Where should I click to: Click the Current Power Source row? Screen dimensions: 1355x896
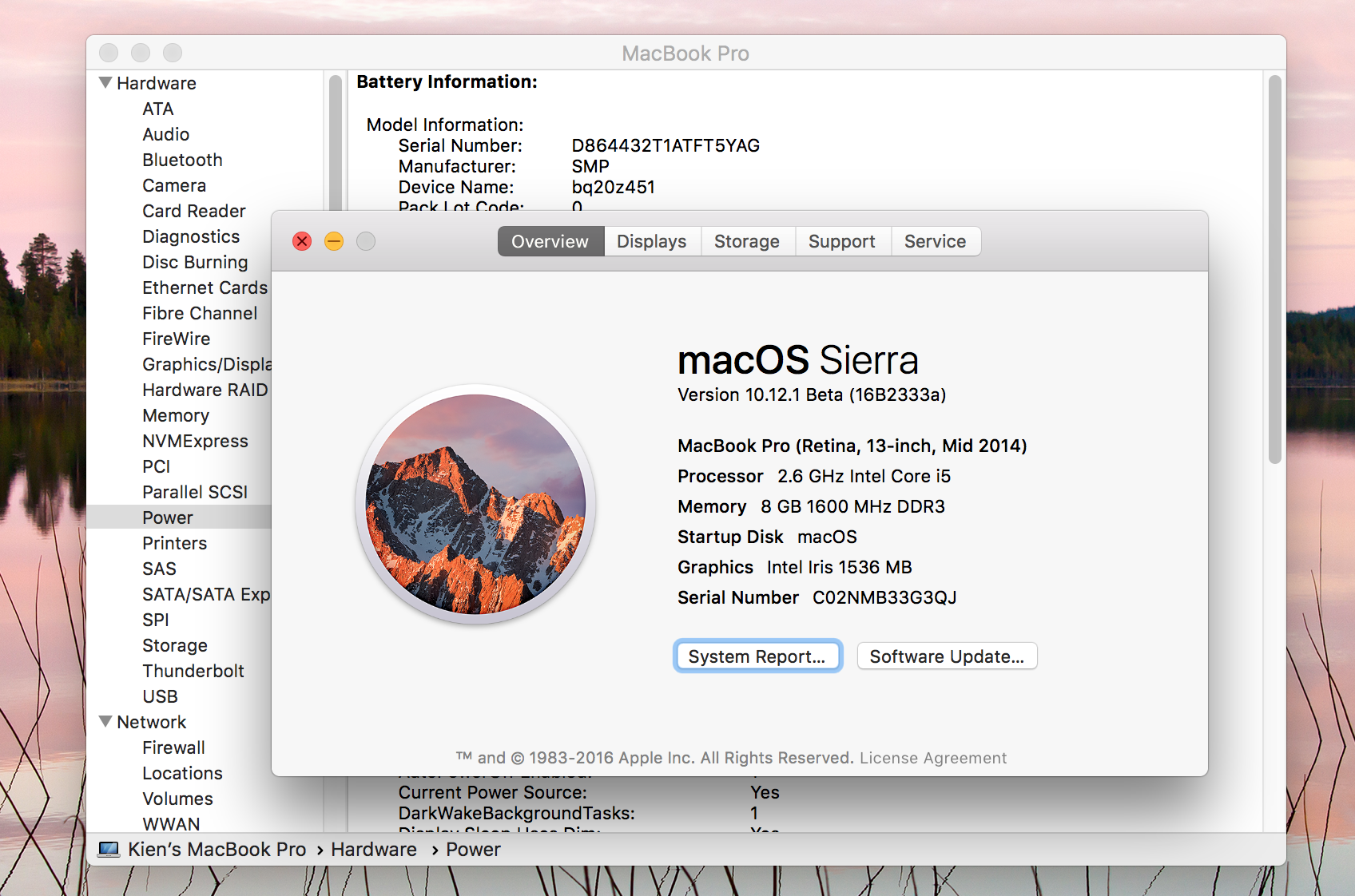click(x=589, y=792)
